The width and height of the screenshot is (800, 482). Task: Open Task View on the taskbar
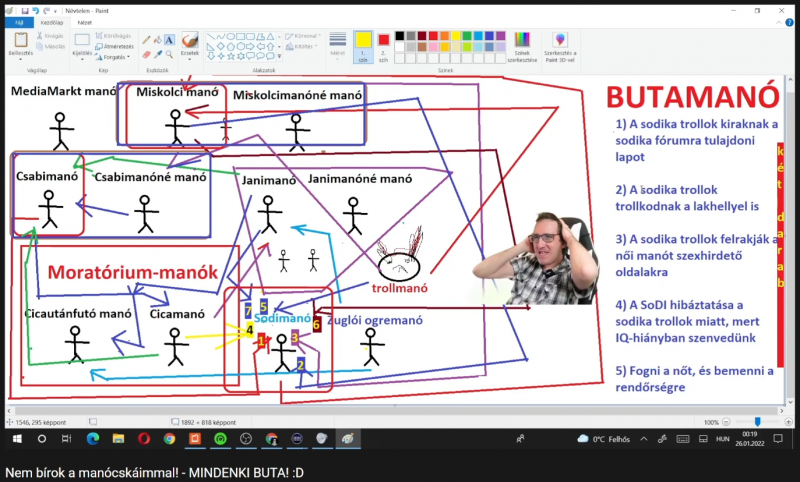click(67, 439)
